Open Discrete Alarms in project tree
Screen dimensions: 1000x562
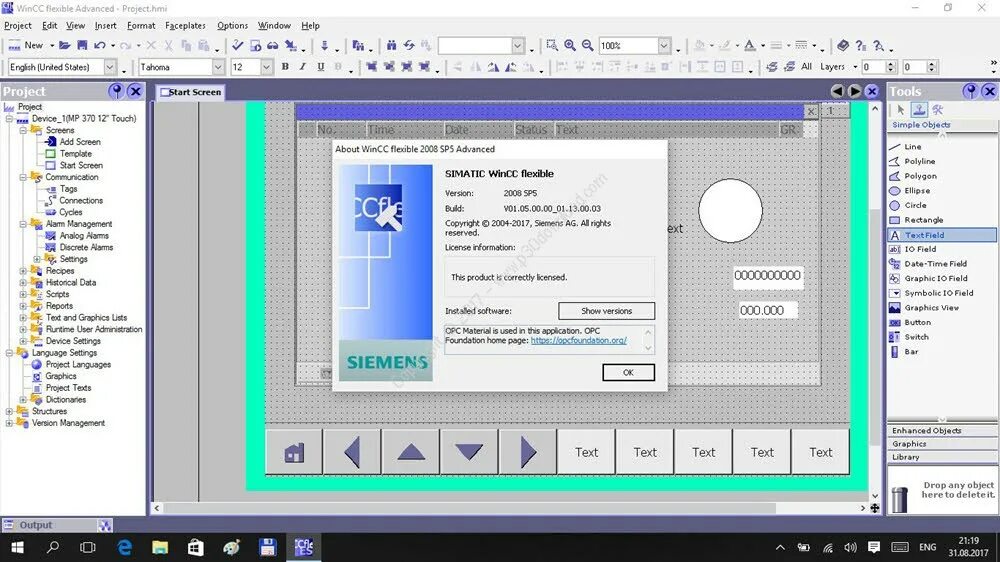click(86, 248)
